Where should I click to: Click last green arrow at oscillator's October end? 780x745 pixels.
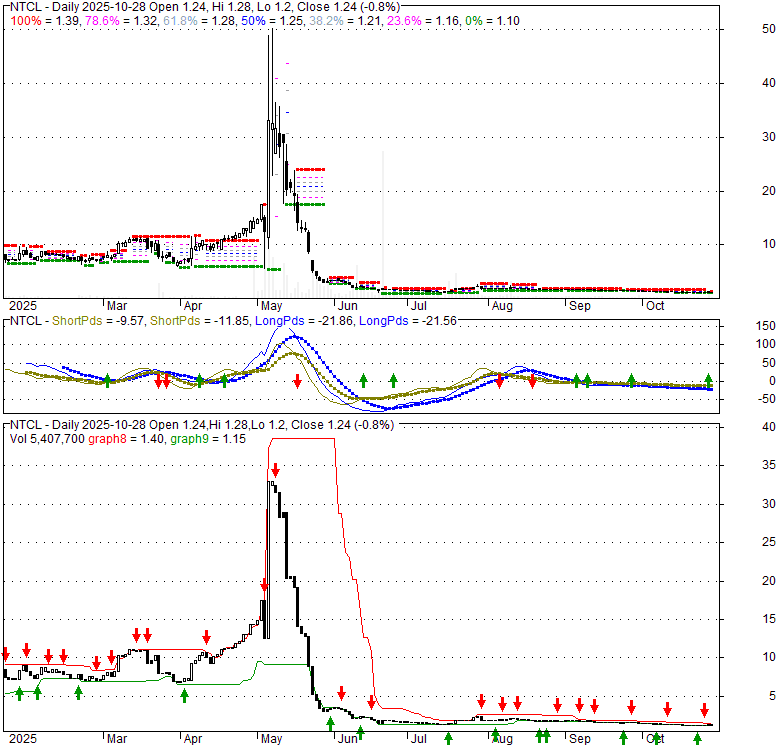[x=708, y=380]
